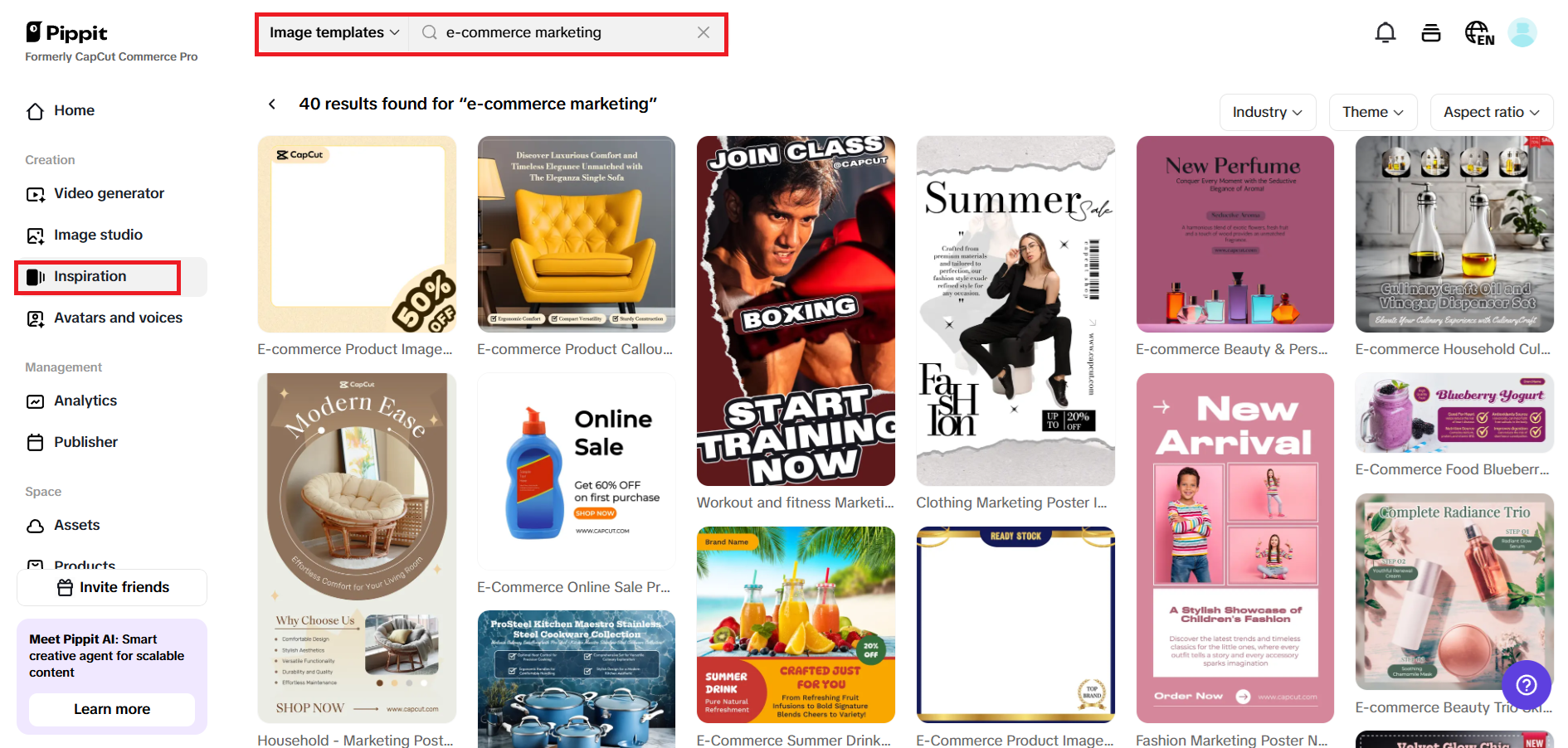Screen dimensions: 1568x748
Task: Open the user profile avatar
Action: point(1522,33)
